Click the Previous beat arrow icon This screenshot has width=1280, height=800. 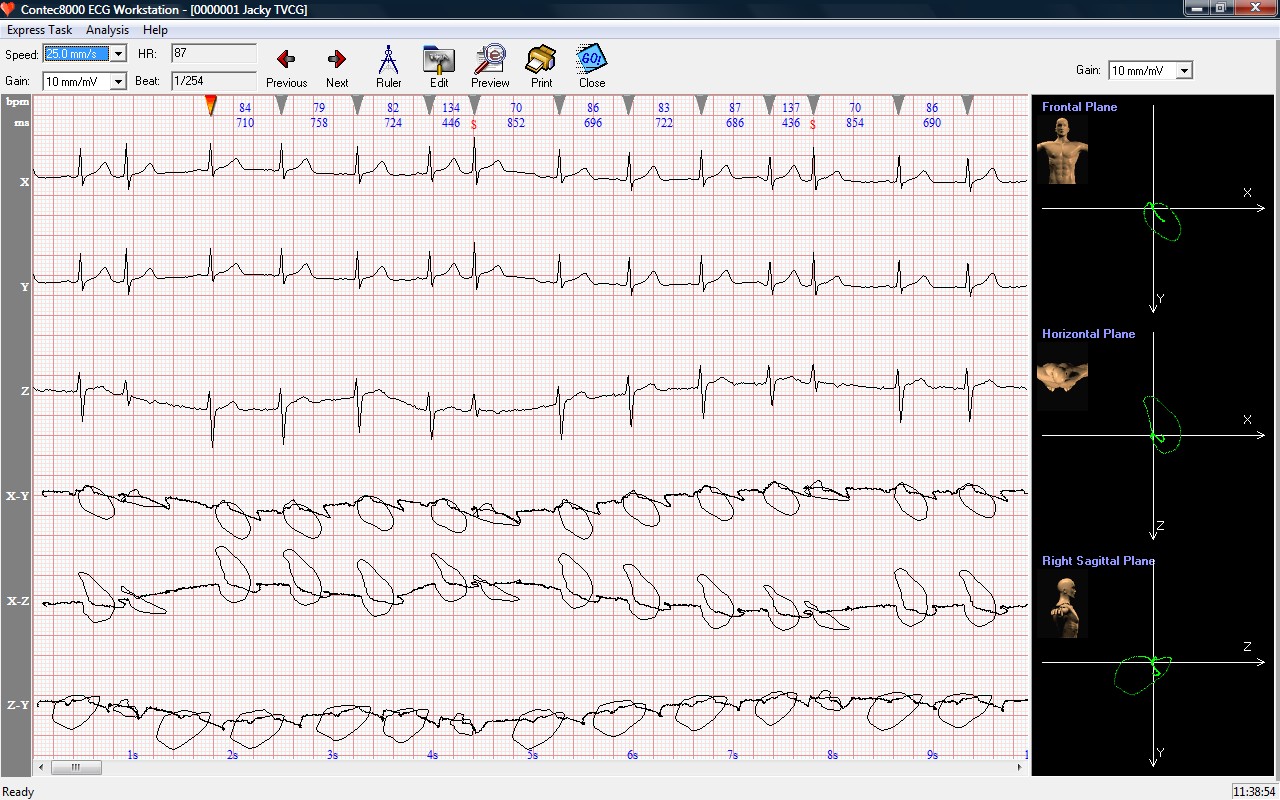(286, 60)
